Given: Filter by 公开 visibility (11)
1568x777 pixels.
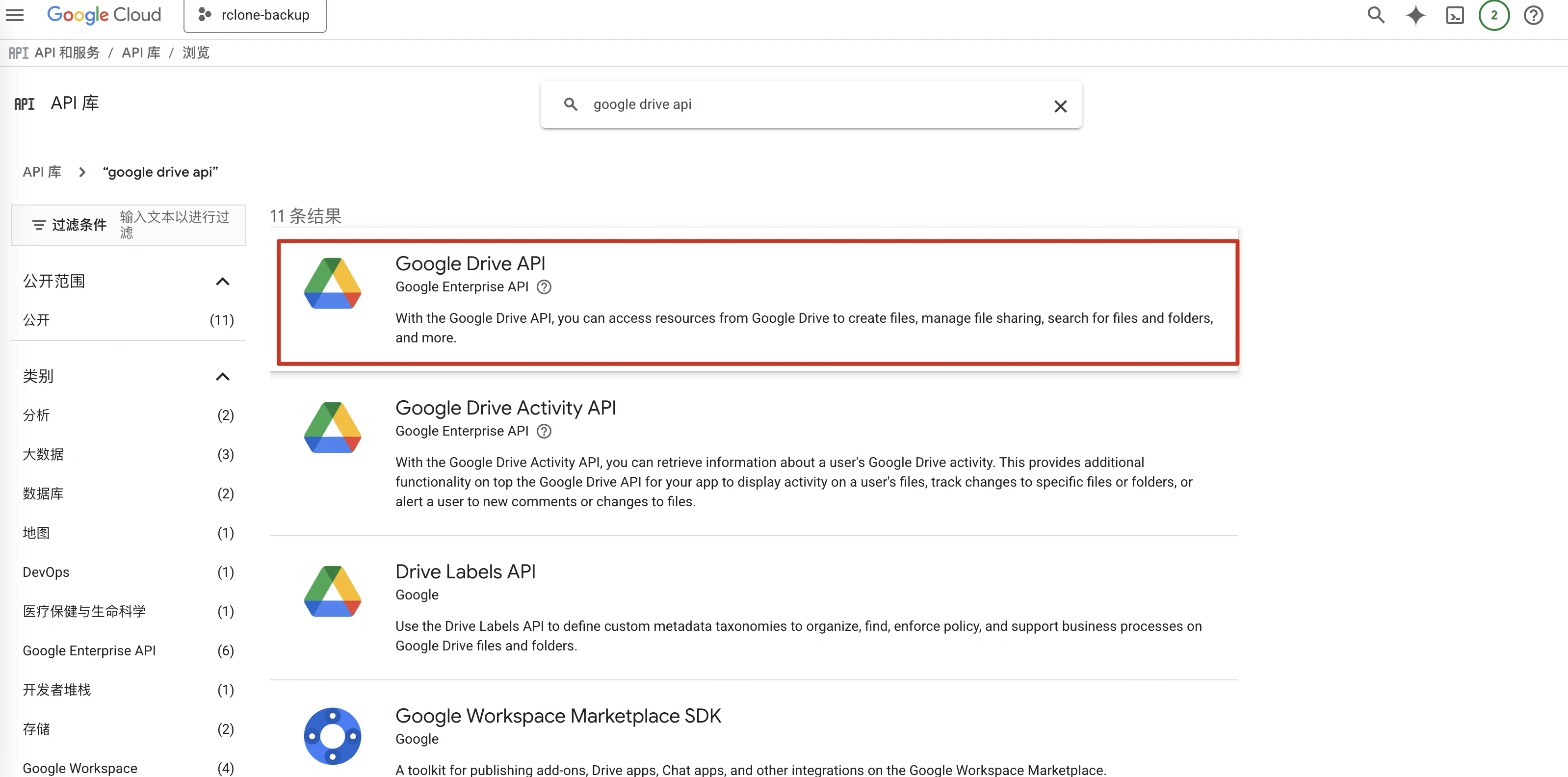Looking at the screenshot, I should coord(129,320).
